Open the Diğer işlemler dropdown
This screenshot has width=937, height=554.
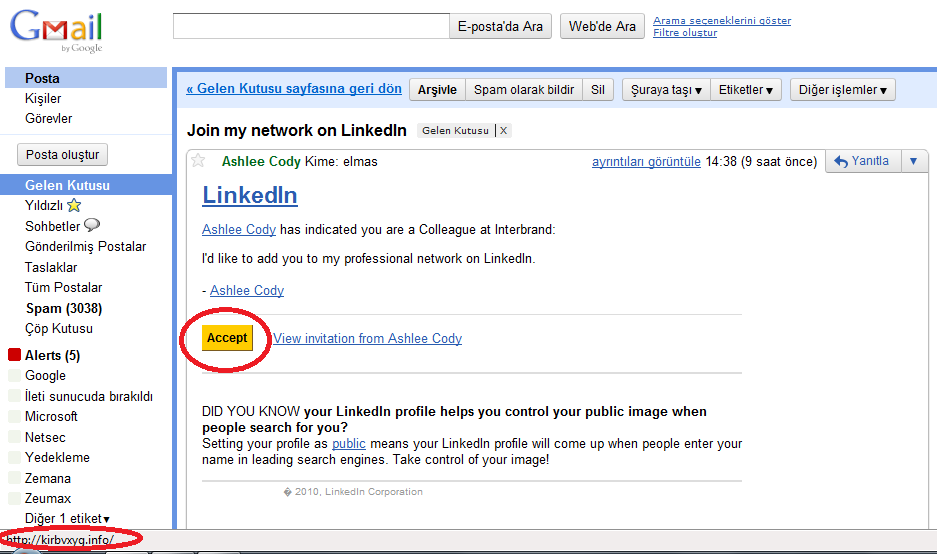tap(843, 90)
